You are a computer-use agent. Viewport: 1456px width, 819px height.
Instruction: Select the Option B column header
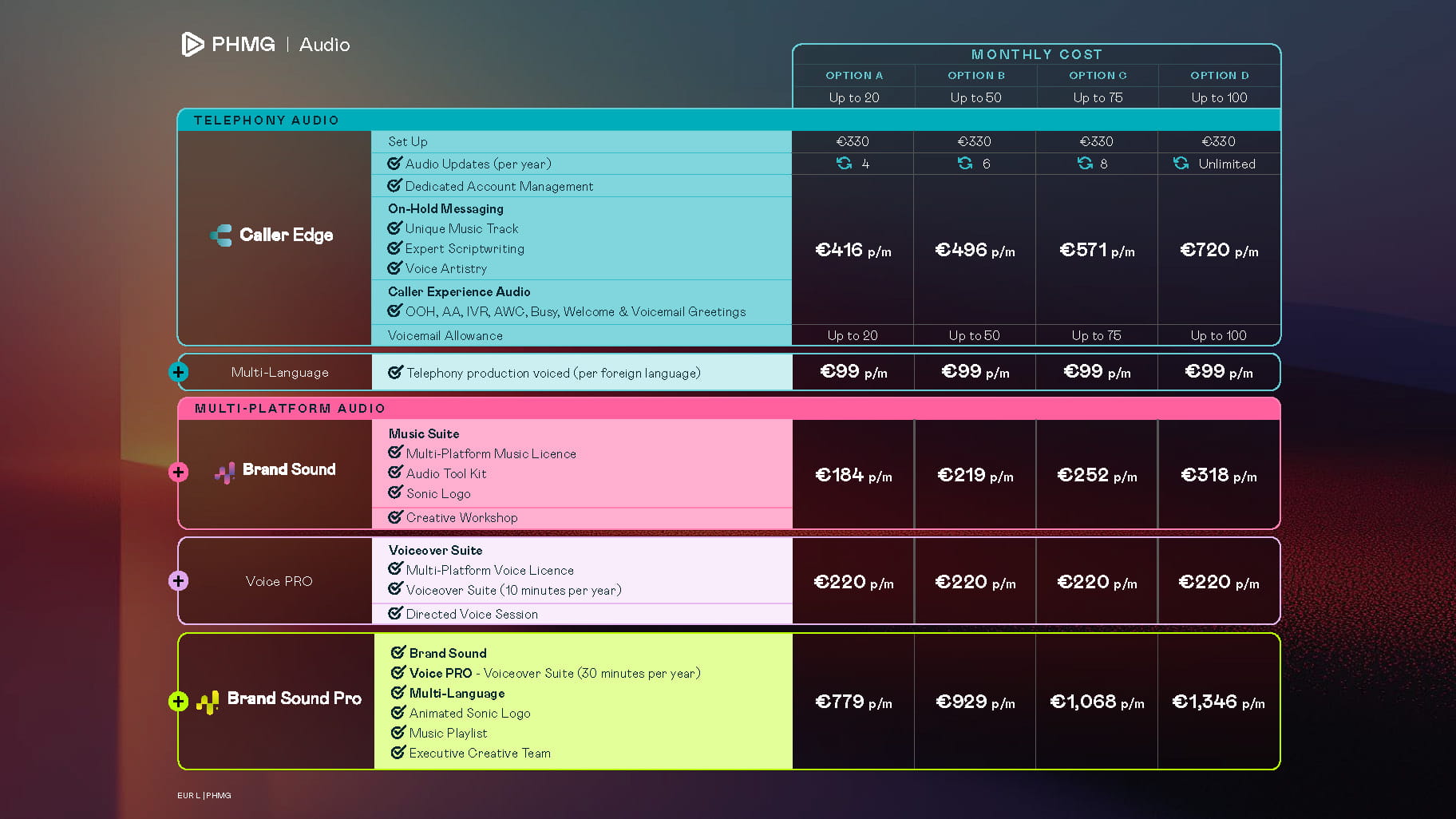976,75
